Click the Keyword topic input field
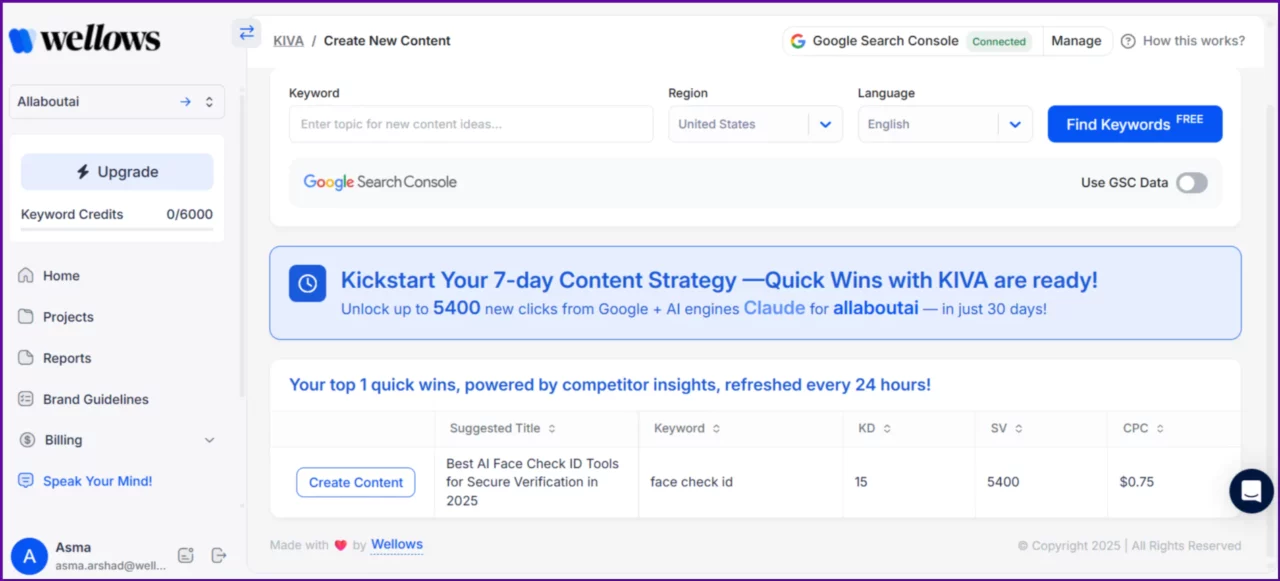The width and height of the screenshot is (1280, 581). 471,124
